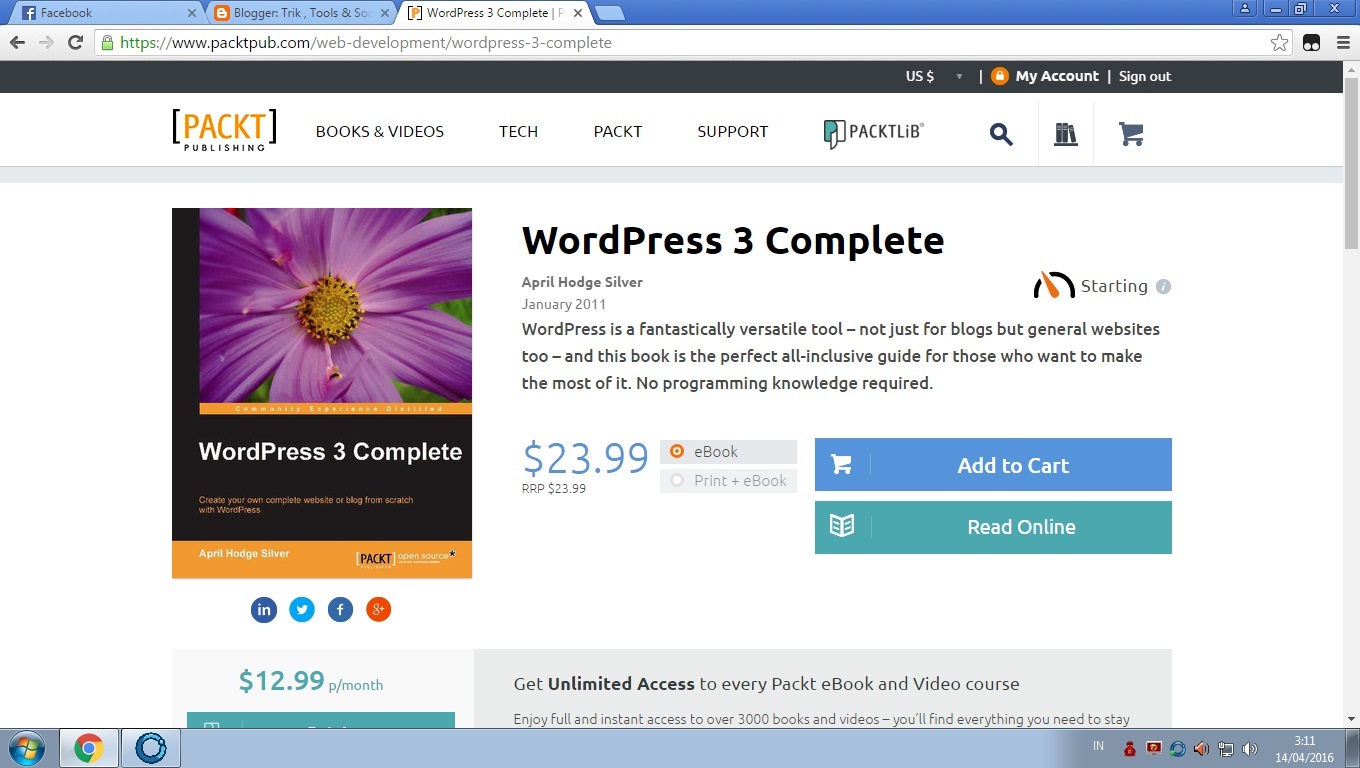Bookmark this page with the star icon

(x=1279, y=42)
